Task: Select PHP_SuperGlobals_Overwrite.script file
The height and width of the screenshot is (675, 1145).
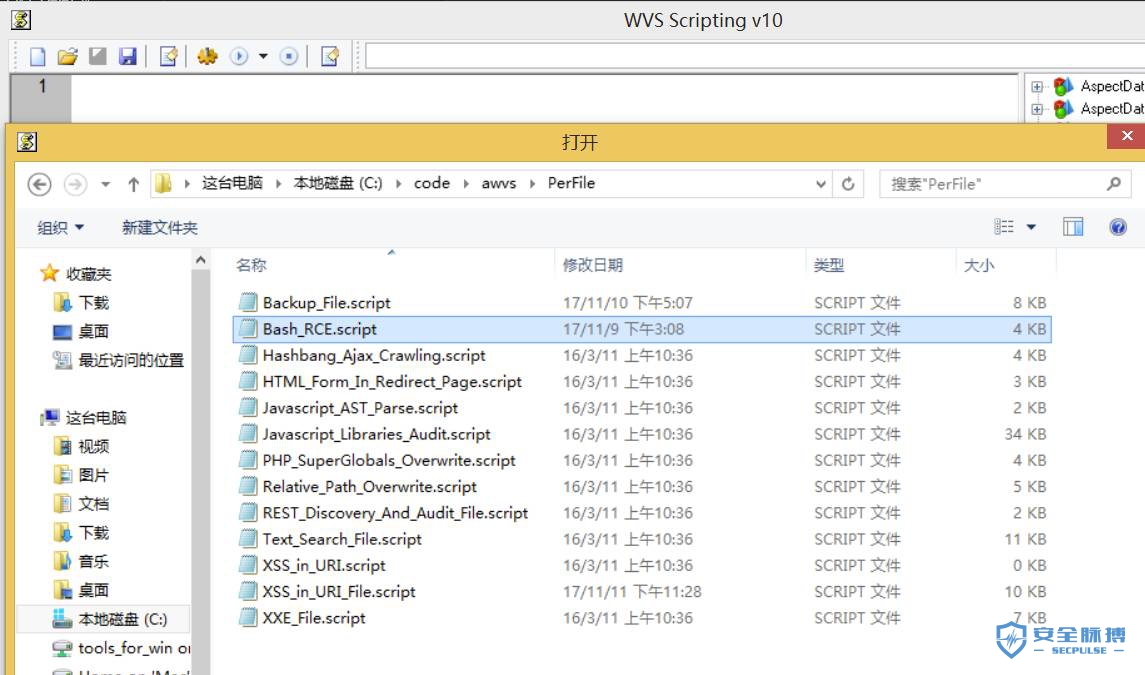Action: [x=389, y=461]
